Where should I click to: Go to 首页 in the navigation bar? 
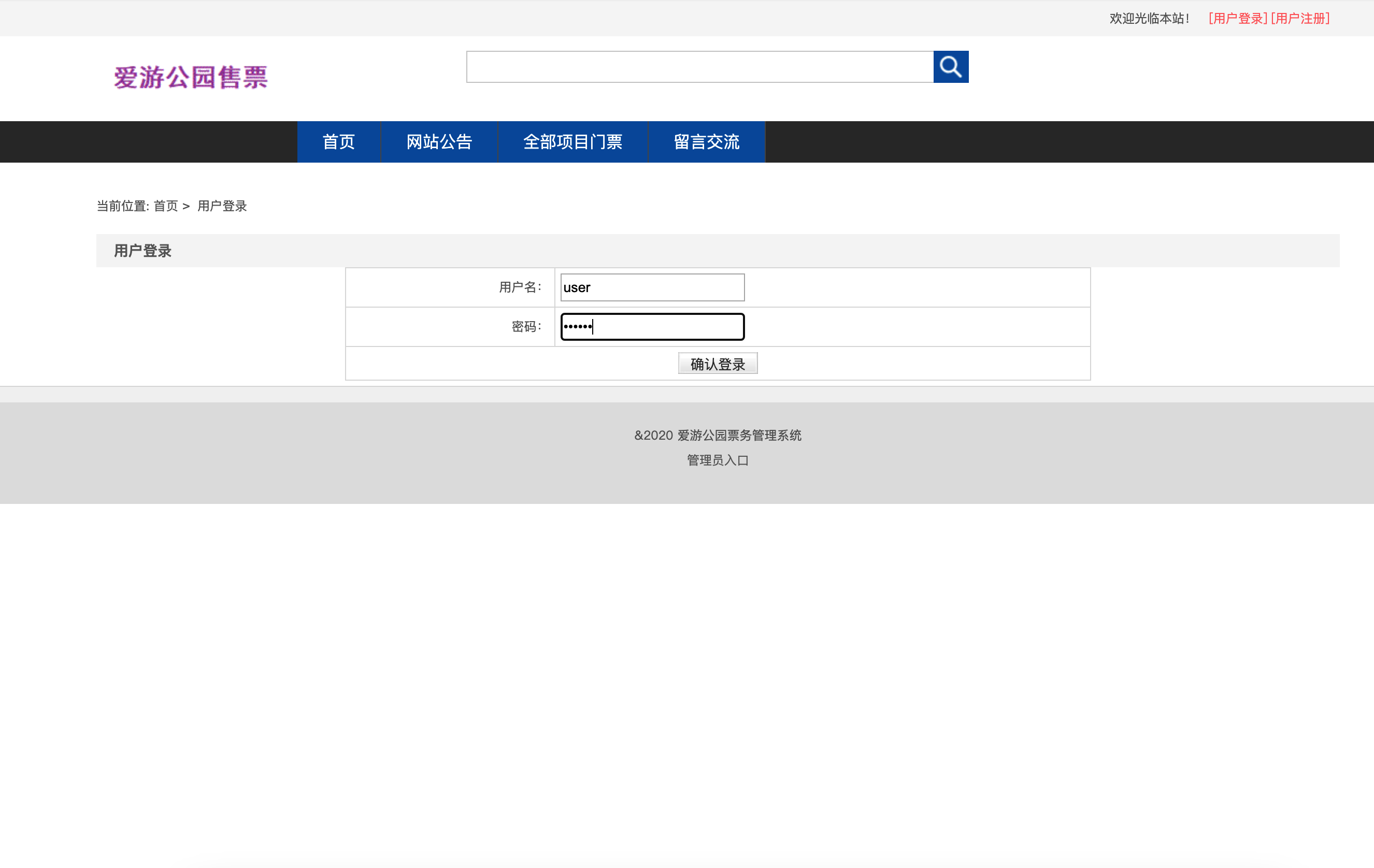click(x=338, y=141)
